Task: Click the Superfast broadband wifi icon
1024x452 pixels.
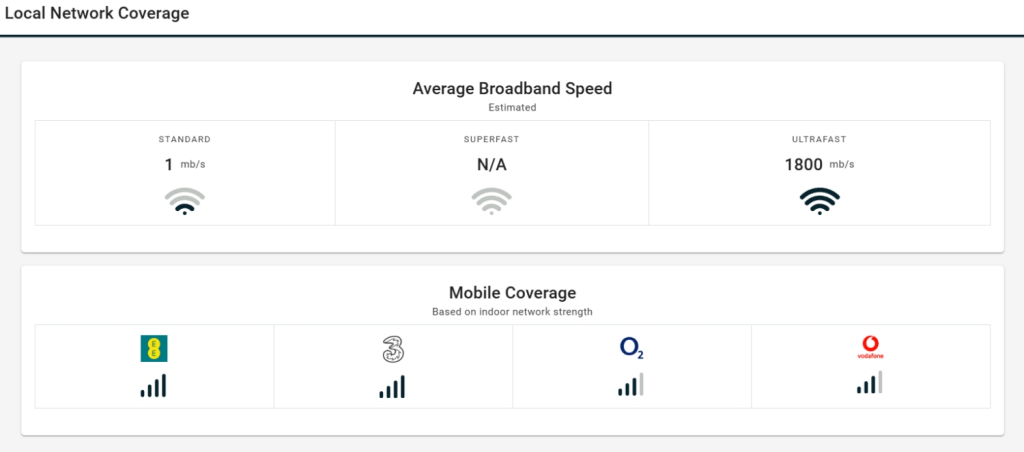Action: pyautogui.click(x=491, y=201)
